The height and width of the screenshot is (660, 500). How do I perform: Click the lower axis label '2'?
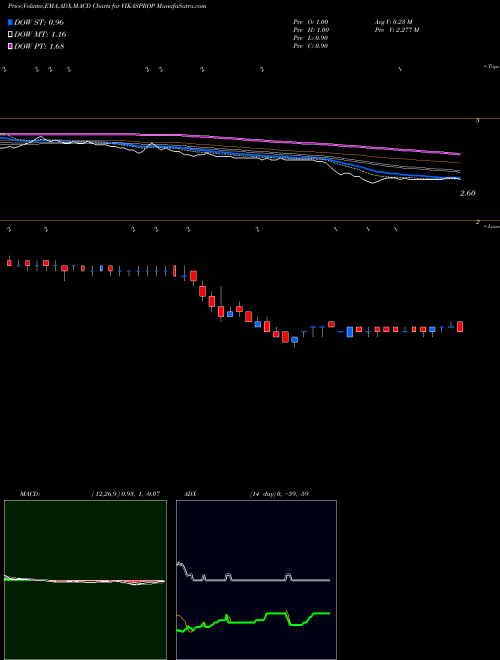(x=477, y=222)
